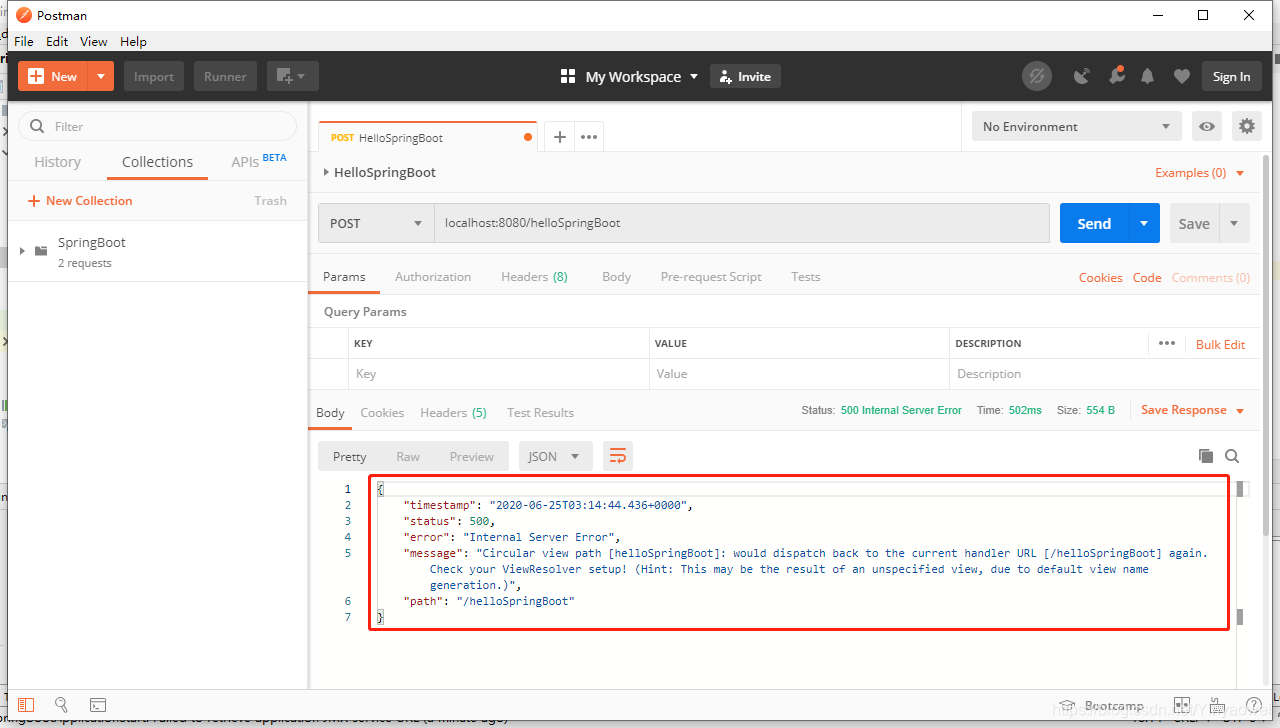The width and height of the screenshot is (1280, 728).
Task: Open tab options ellipsis menu
Action: pyautogui.click(x=589, y=137)
